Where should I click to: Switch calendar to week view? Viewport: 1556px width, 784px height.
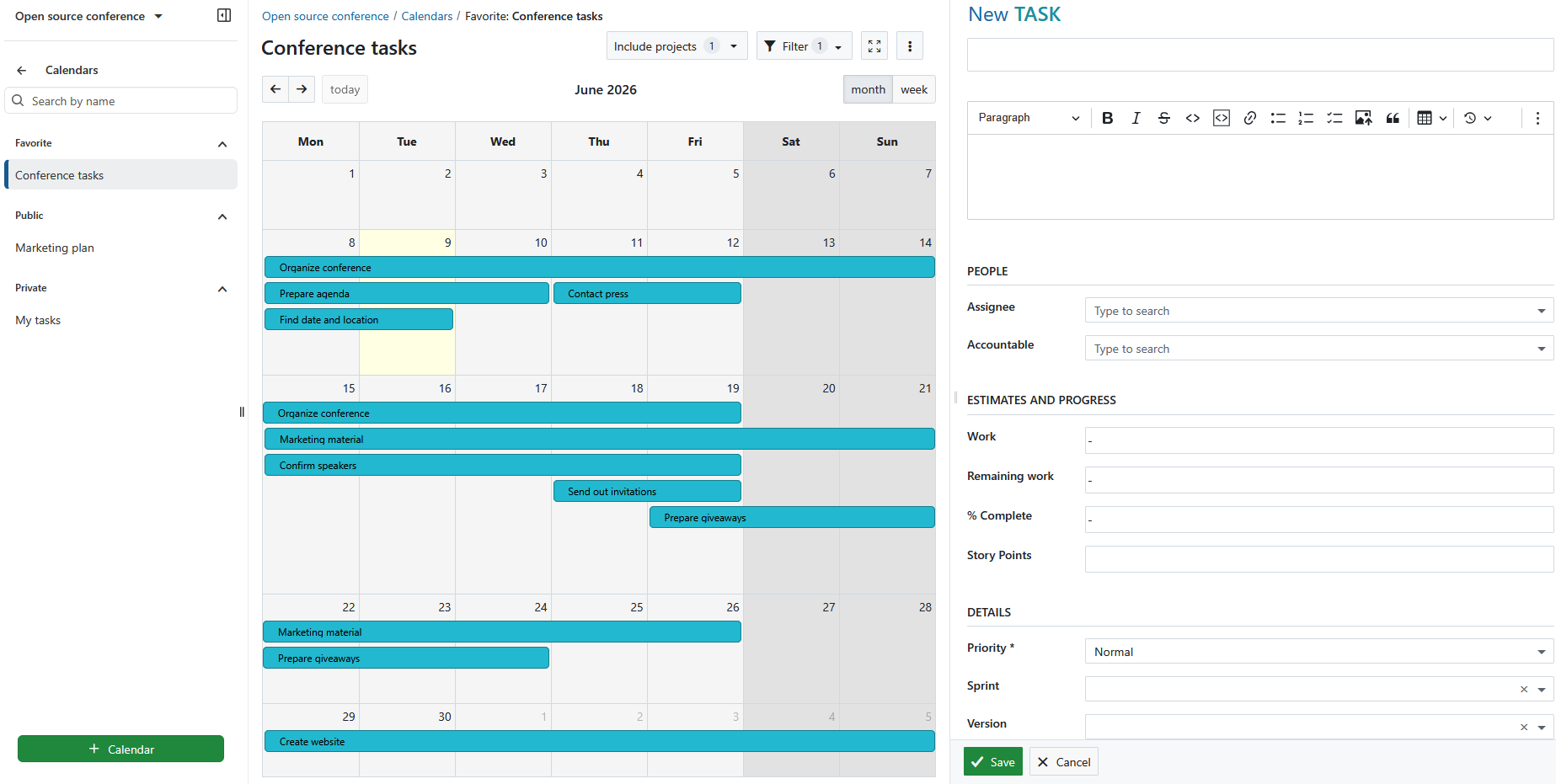pos(914,89)
